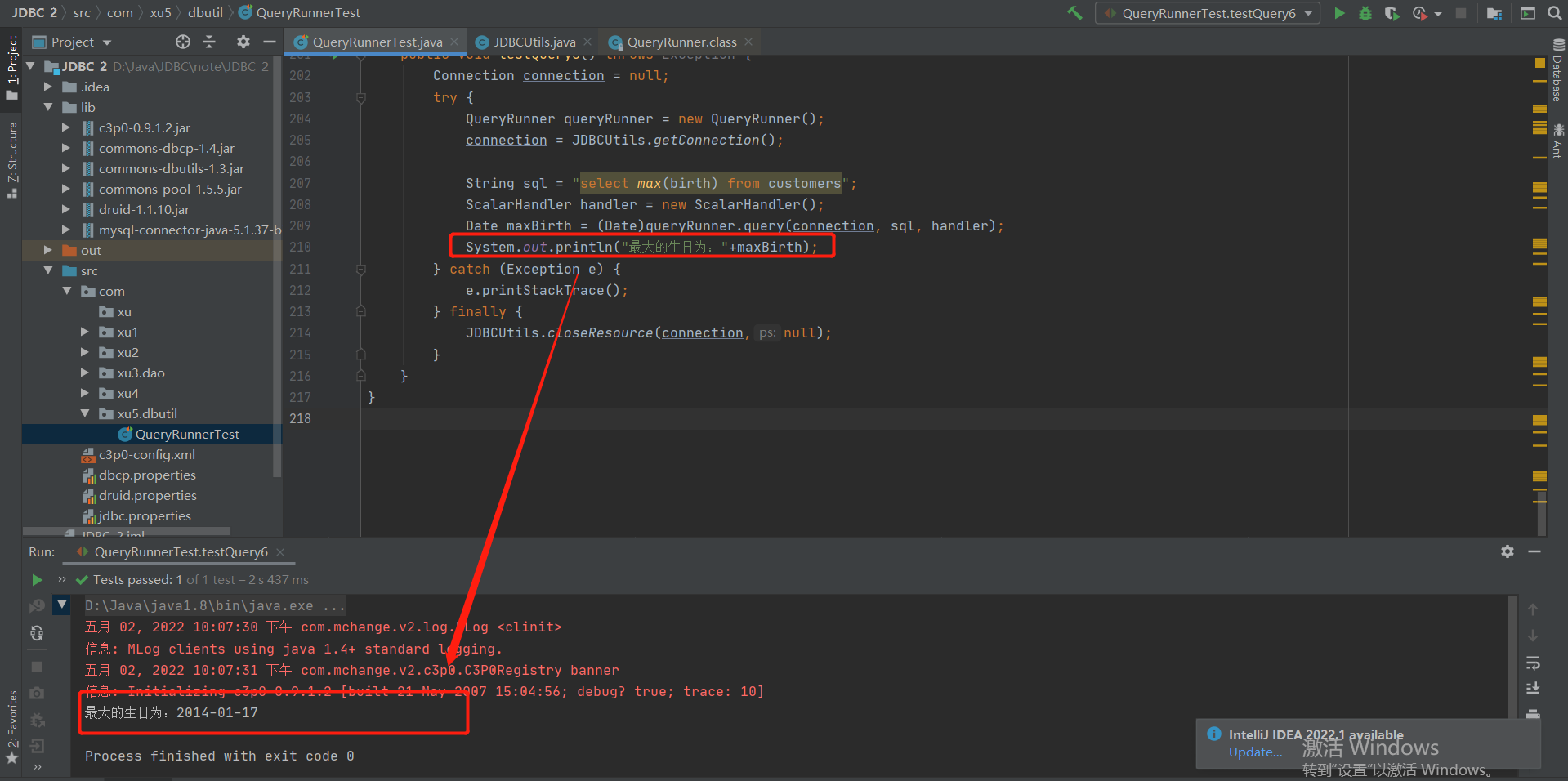1568x781 pixels.
Task: Expand the .idea folder
Action: click(47, 86)
